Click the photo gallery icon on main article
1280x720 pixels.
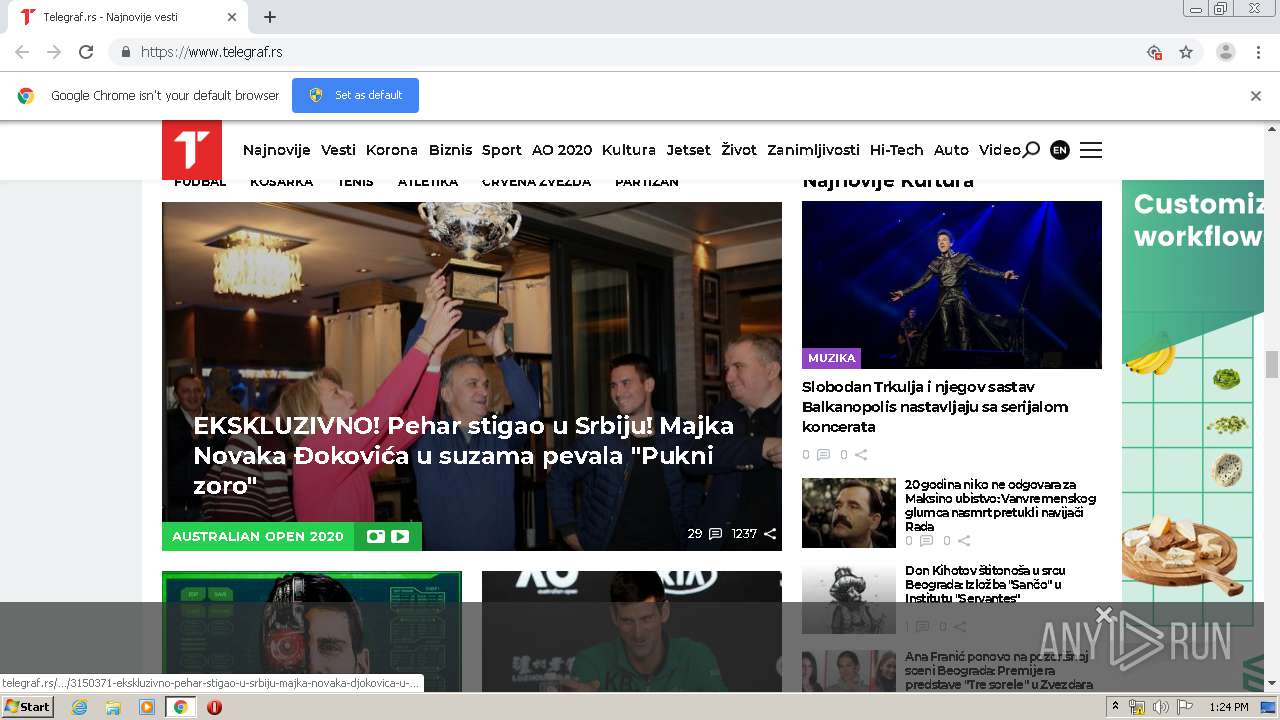tap(376, 536)
